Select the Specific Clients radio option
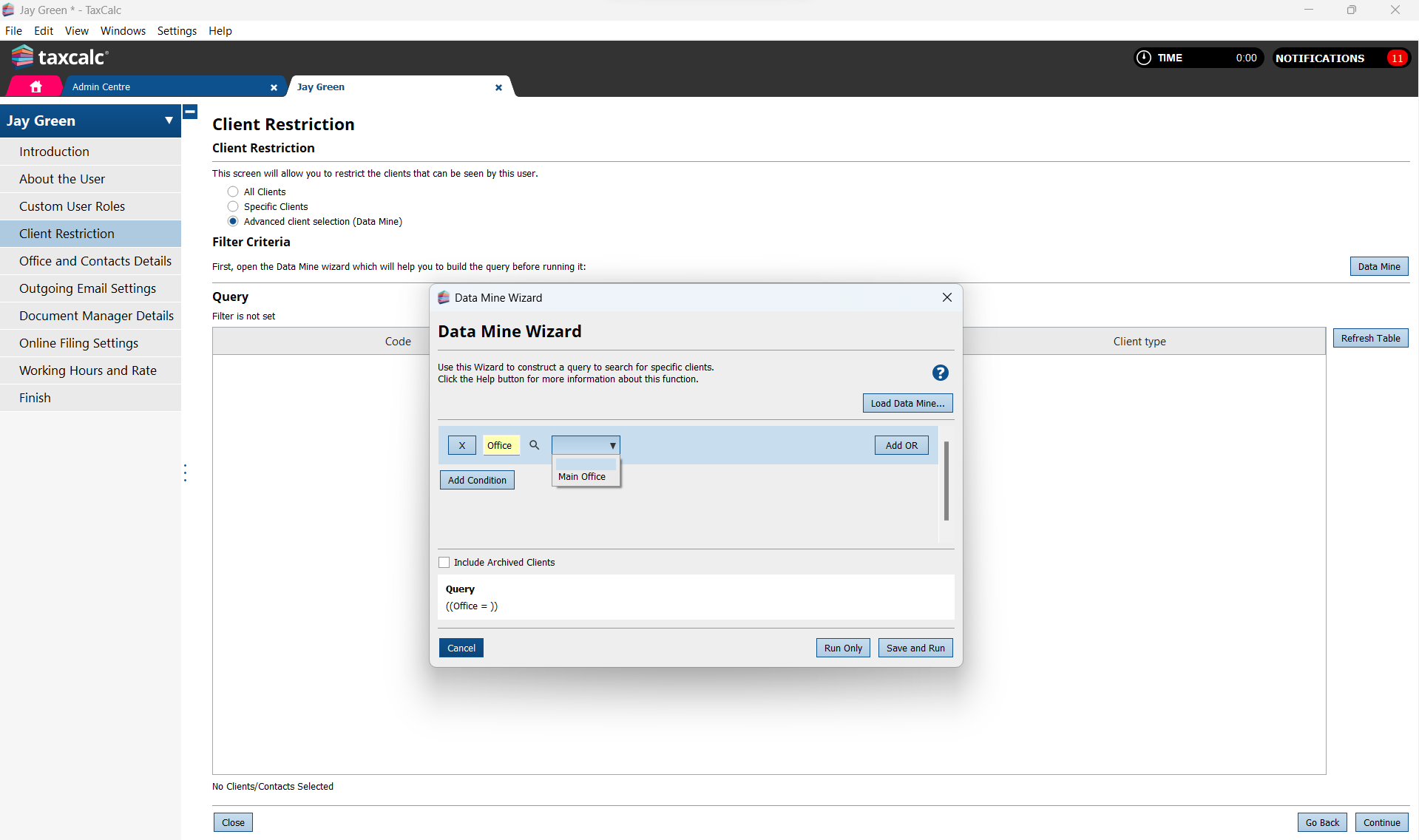The width and height of the screenshot is (1419, 840). click(233, 206)
